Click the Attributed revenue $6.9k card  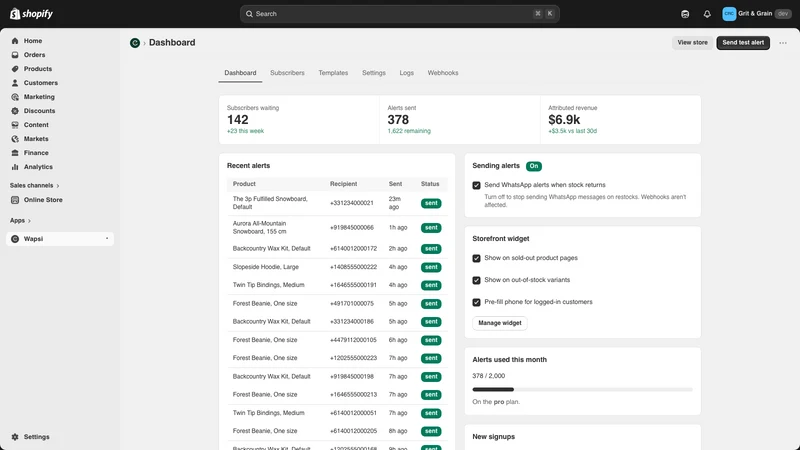pyautogui.click(x=620, y=119)
